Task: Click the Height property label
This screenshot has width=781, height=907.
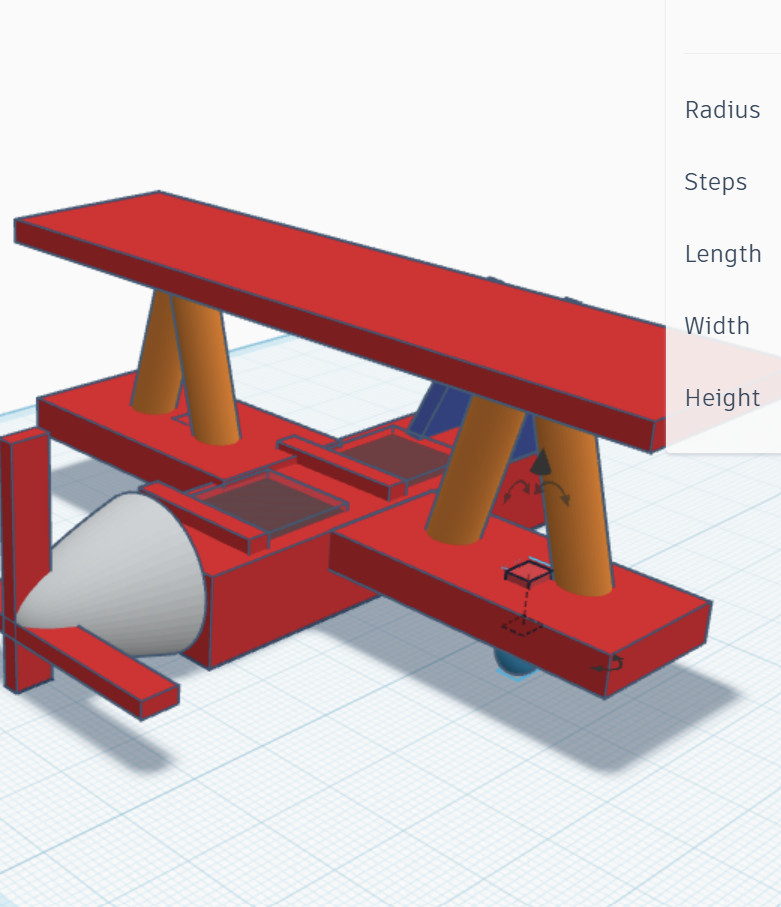Action: (x=722, y=398)
